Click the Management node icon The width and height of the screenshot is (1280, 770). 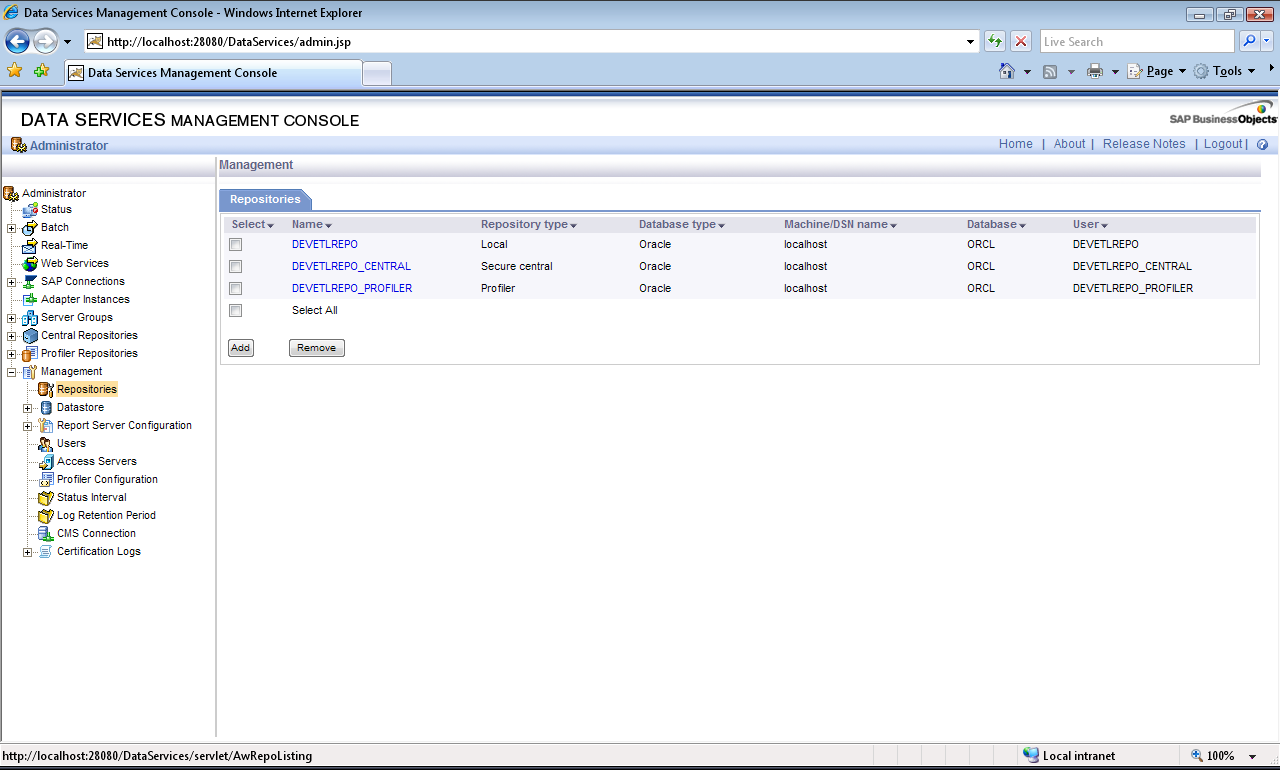click(x=30, y=372)
